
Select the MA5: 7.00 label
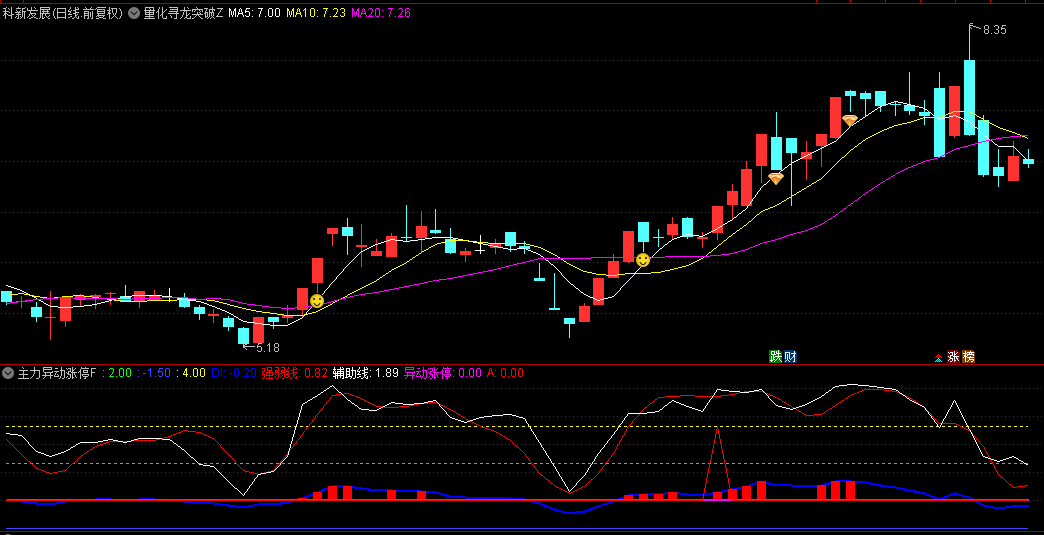(x=254, y=13)
